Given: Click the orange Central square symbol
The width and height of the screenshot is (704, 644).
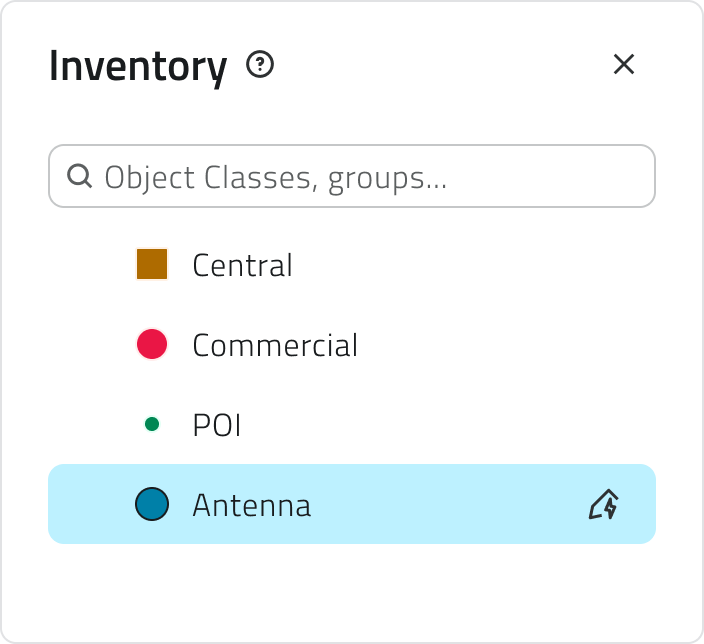Looking at the screenshot, I should pyautogui.click(x=152, y=264).
